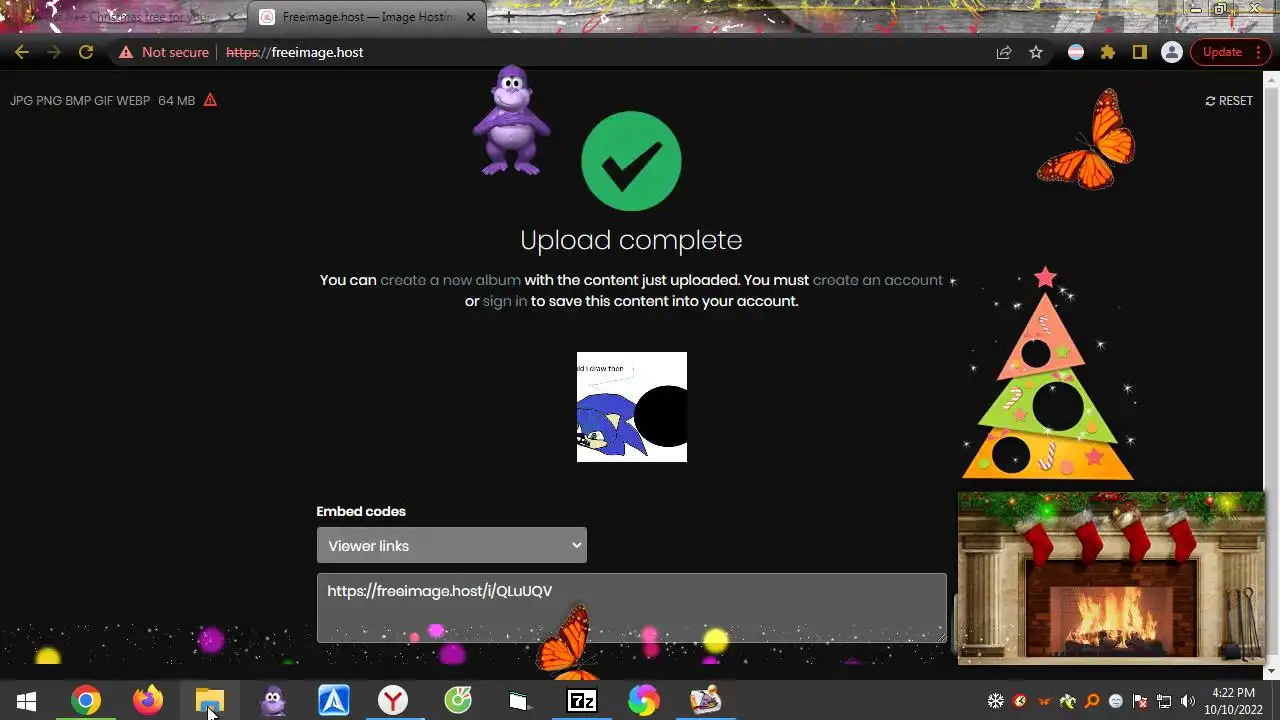Open the uploaded Sonic image thumbnail
This screenshot has height=720, width=1280.
click(x=632, y=407)
